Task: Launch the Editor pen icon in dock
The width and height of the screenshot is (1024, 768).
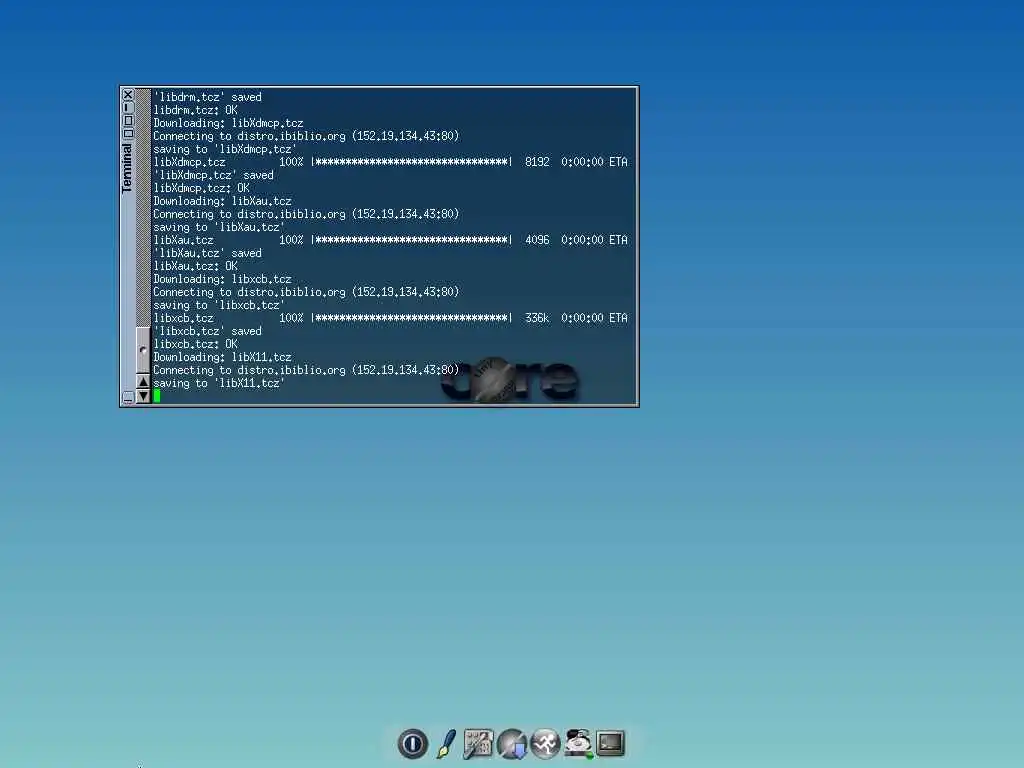Action: coord(446,743)
